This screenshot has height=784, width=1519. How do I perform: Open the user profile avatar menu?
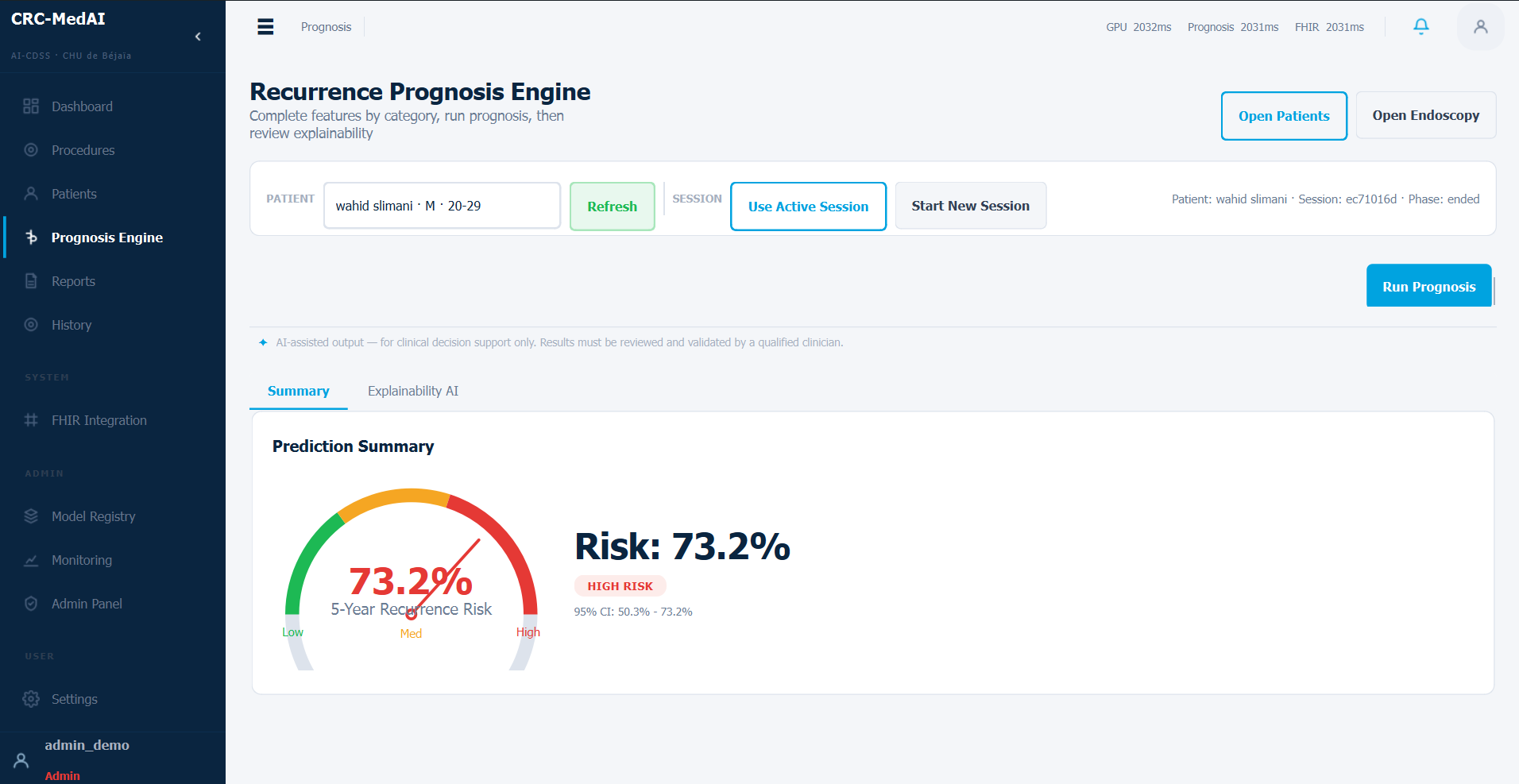[x=1481, y=27]
